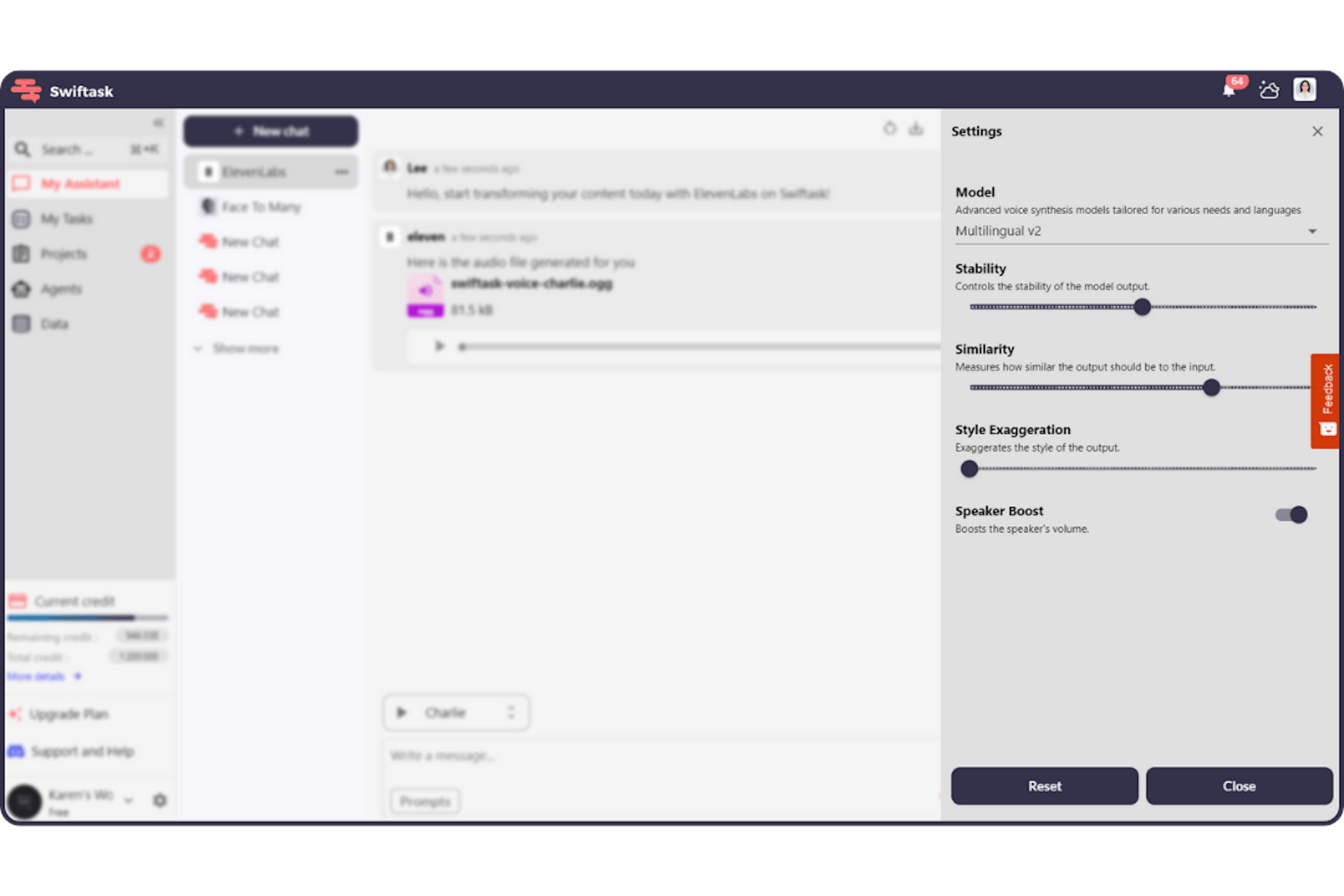Viewport: 1344px width, 896px height.
Task: Click the Feedback tab smiley icon
Action: [x=1328, y=428]
